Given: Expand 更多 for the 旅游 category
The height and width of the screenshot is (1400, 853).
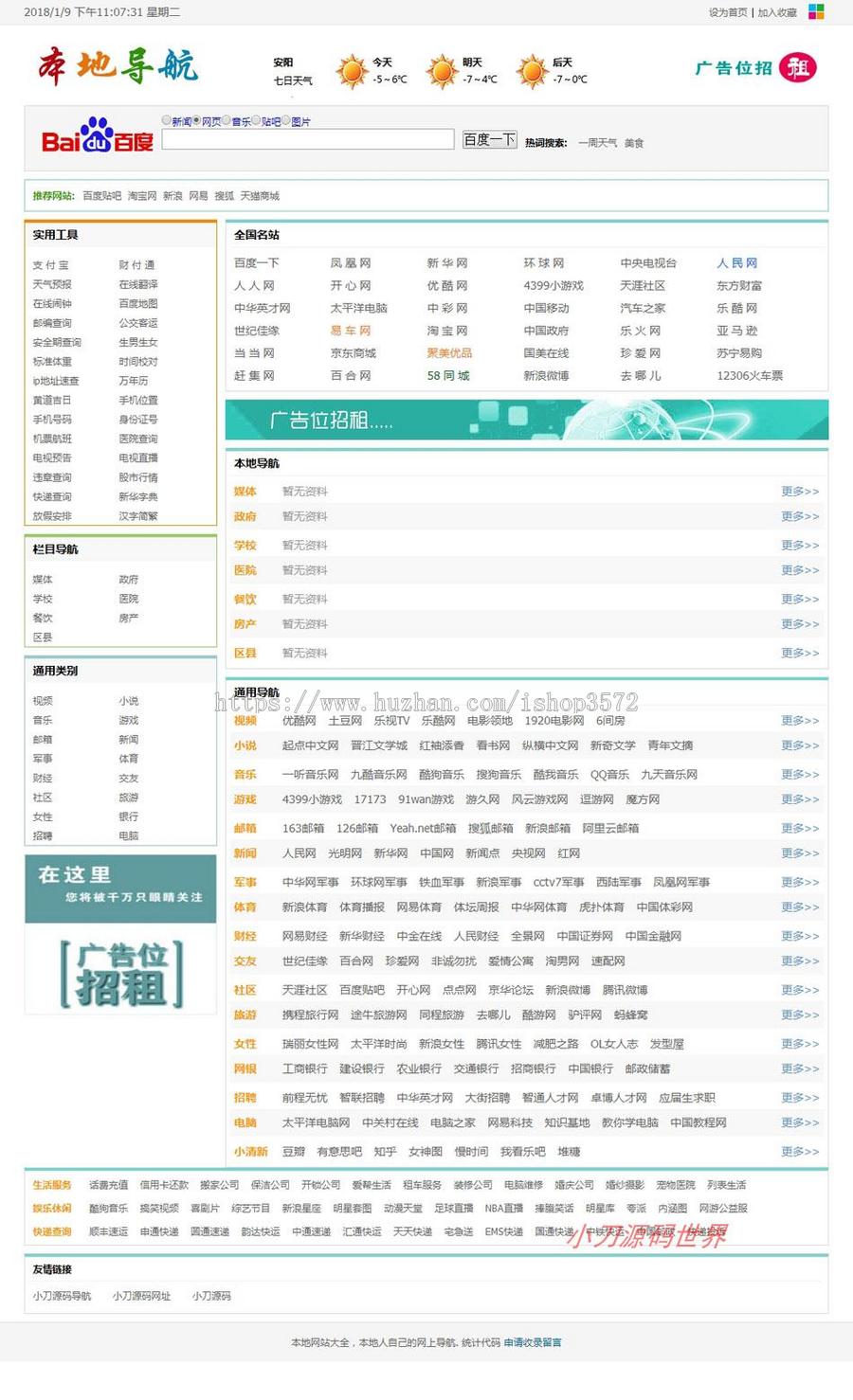Looking at the screenshot, I should tap(799, 1015).
